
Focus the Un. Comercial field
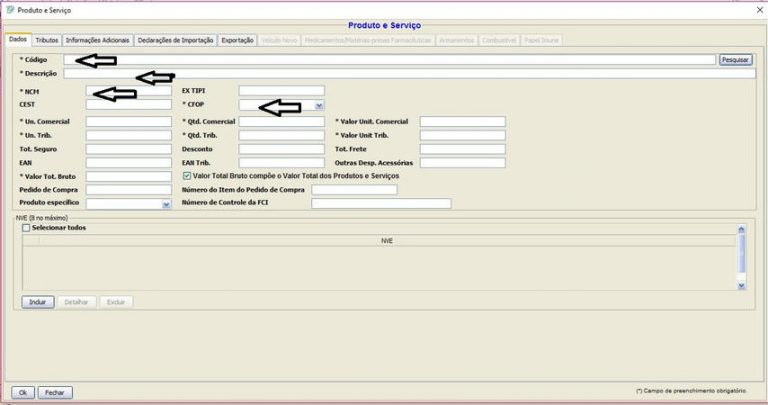tap(129, 121)
